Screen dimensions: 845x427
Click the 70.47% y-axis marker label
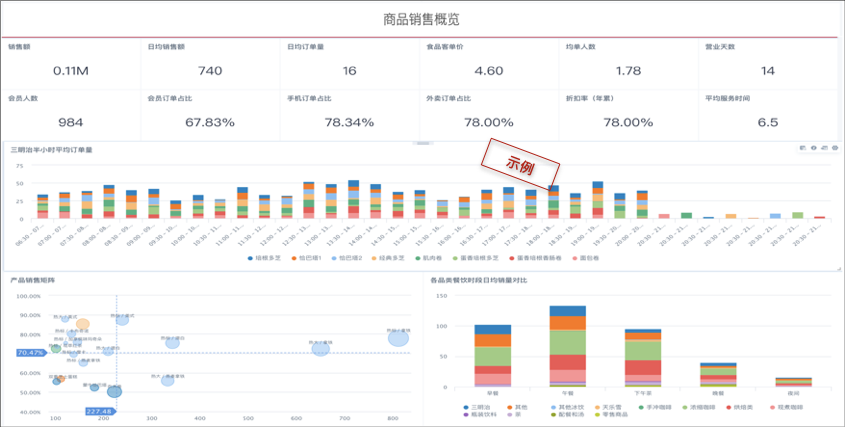tap(31, 353)
